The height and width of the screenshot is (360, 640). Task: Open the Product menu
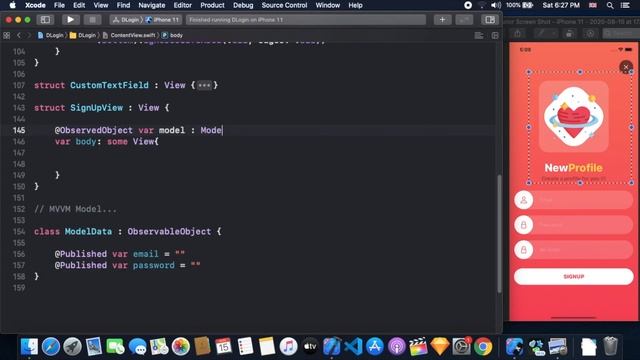[212, 5]
